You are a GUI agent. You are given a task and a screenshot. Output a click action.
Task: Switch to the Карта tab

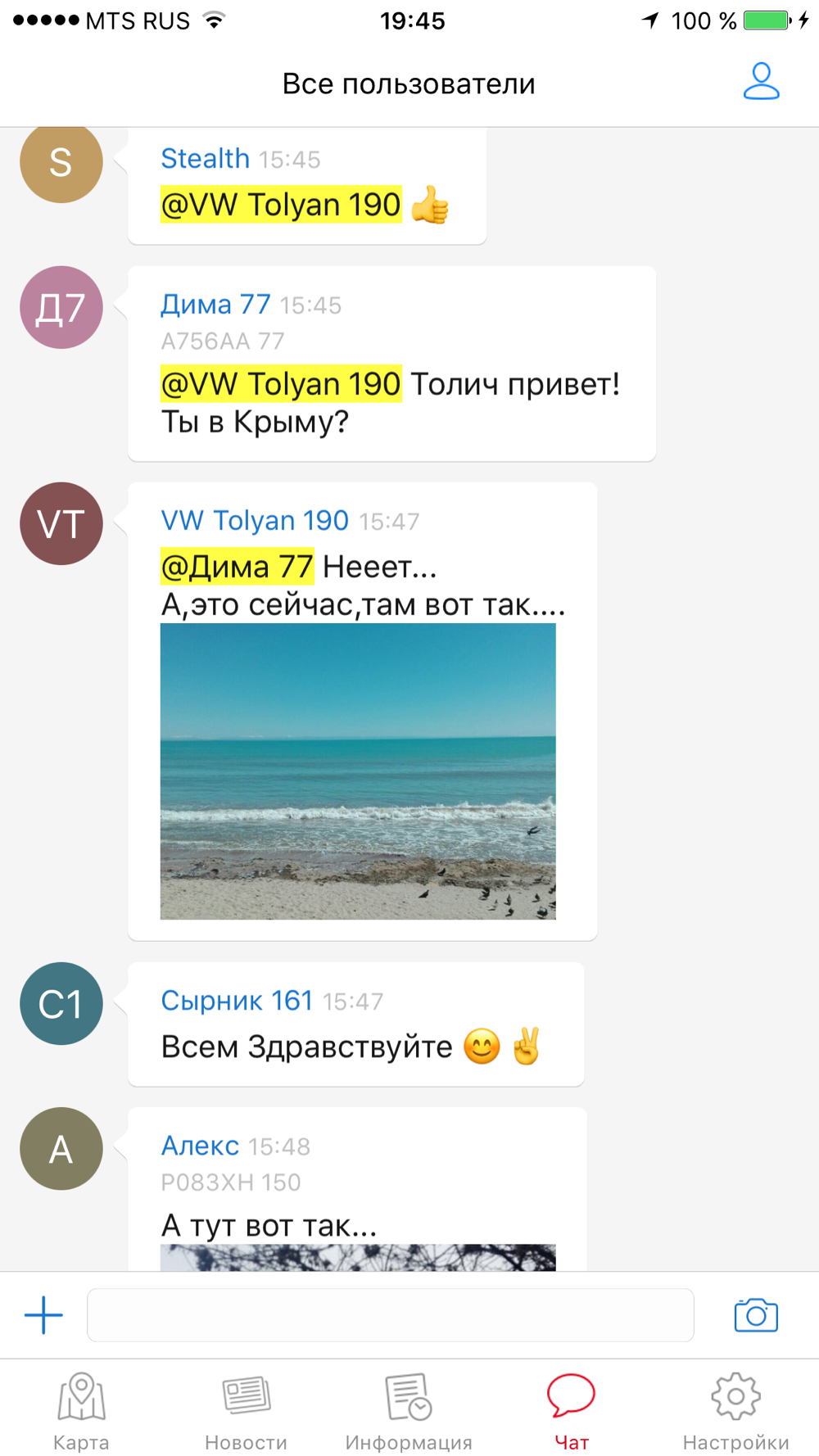click(81, 1412)
